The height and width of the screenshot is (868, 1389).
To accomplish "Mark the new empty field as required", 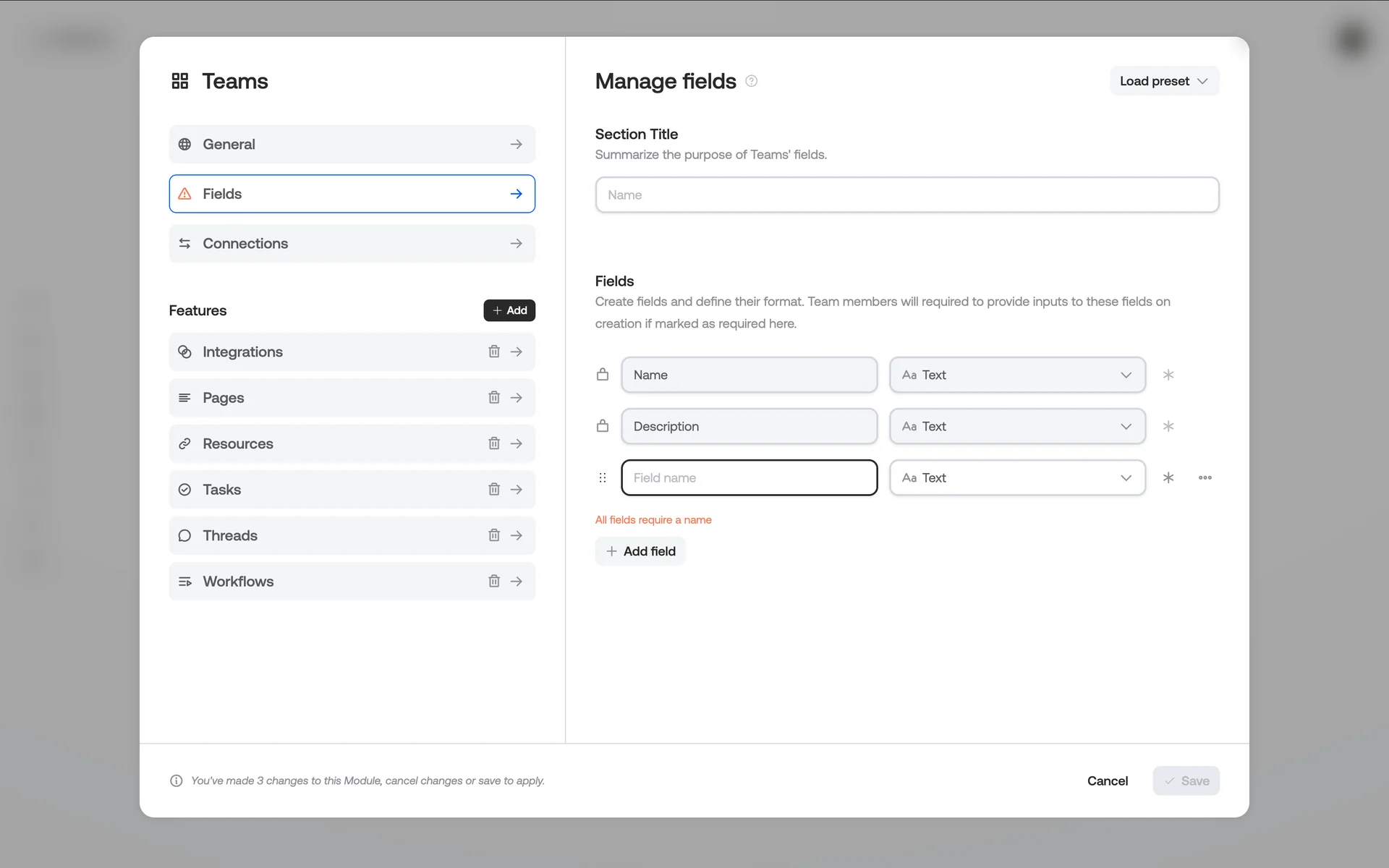I will (x=1168, y=477).
